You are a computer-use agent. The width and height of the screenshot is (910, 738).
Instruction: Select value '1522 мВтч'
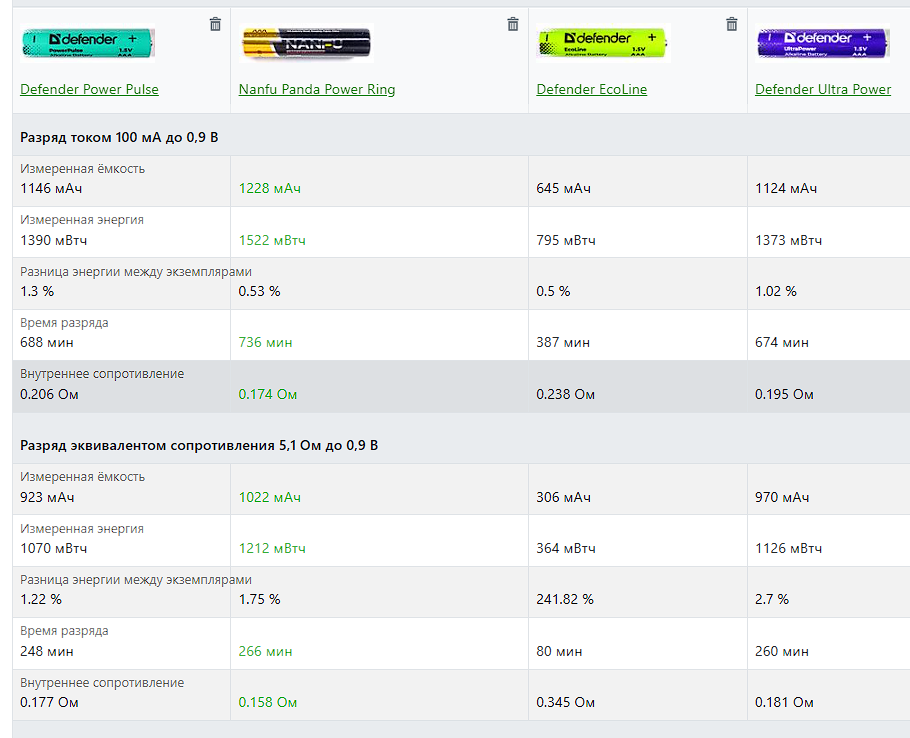(272, 240)
